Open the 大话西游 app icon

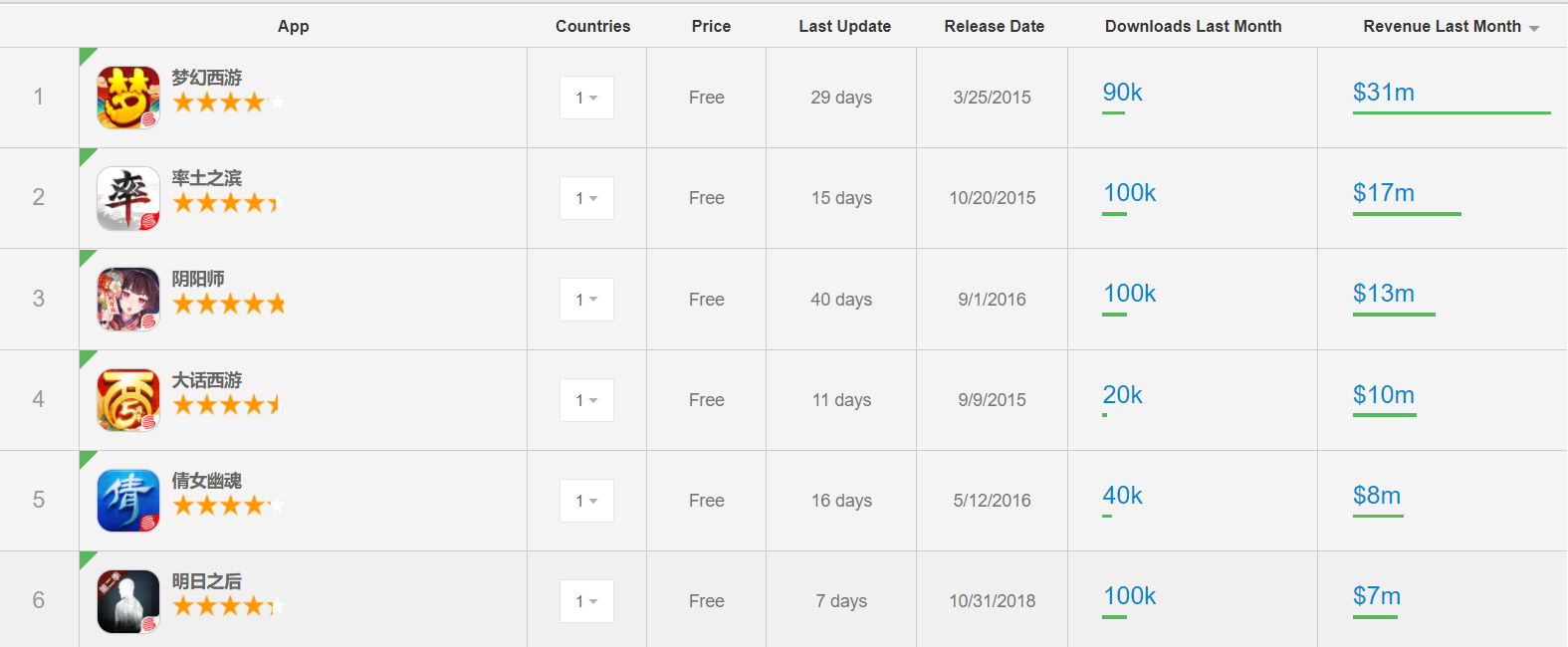pyautogui.click(x=128, y=400)
